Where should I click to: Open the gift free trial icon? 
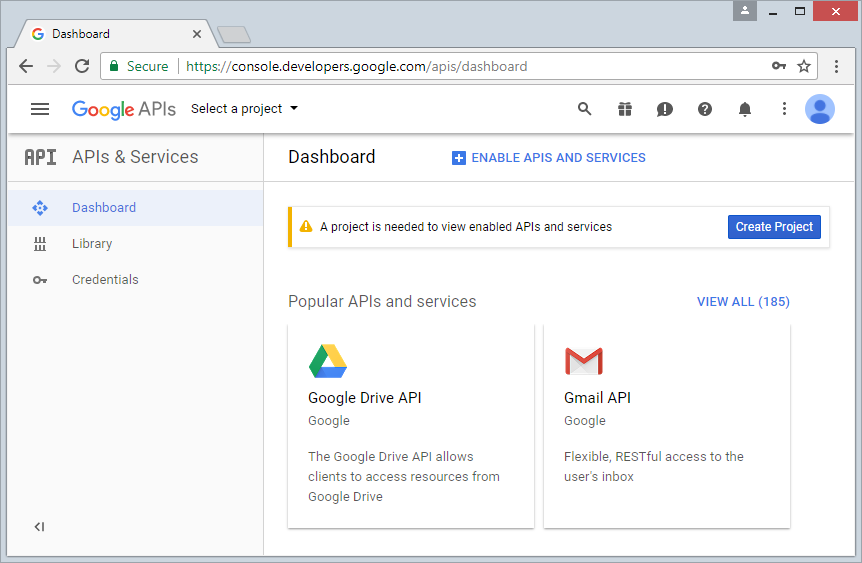[625, 109]
